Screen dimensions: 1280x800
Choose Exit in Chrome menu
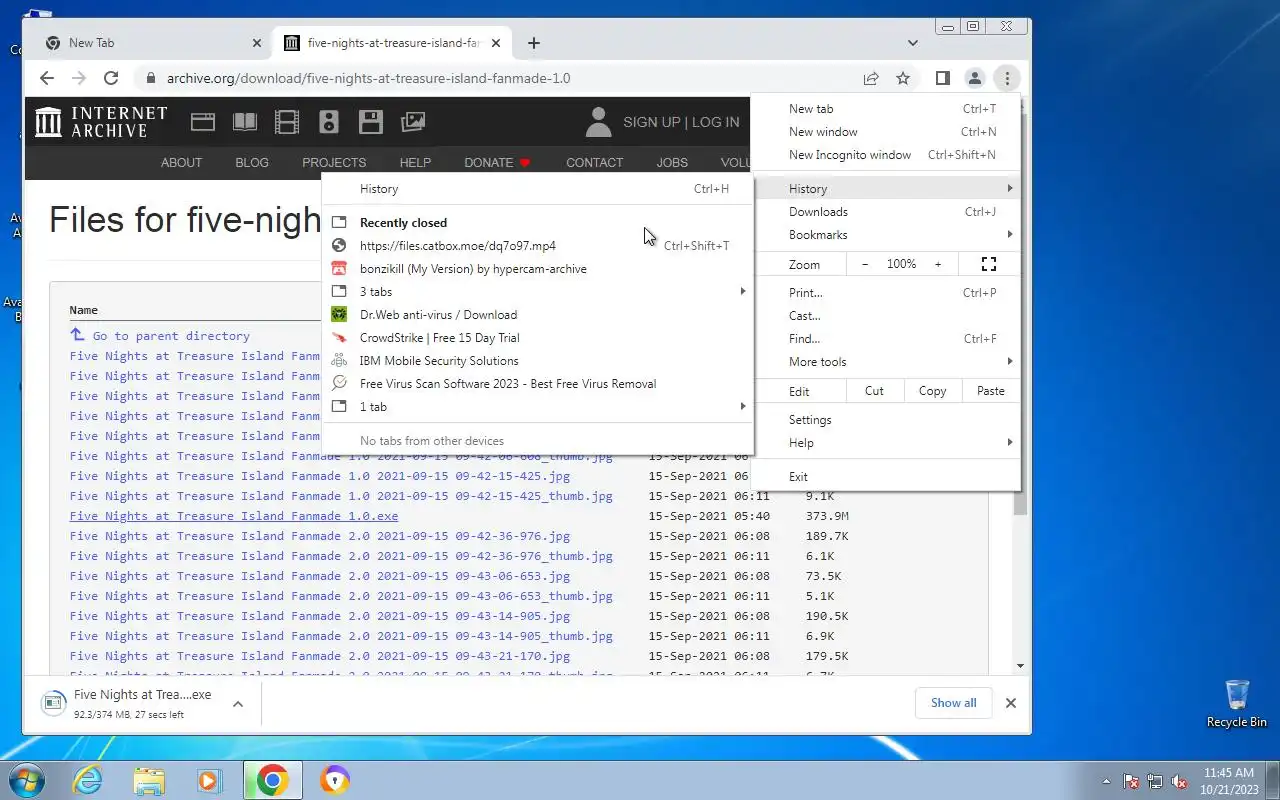tap(886, 477)
